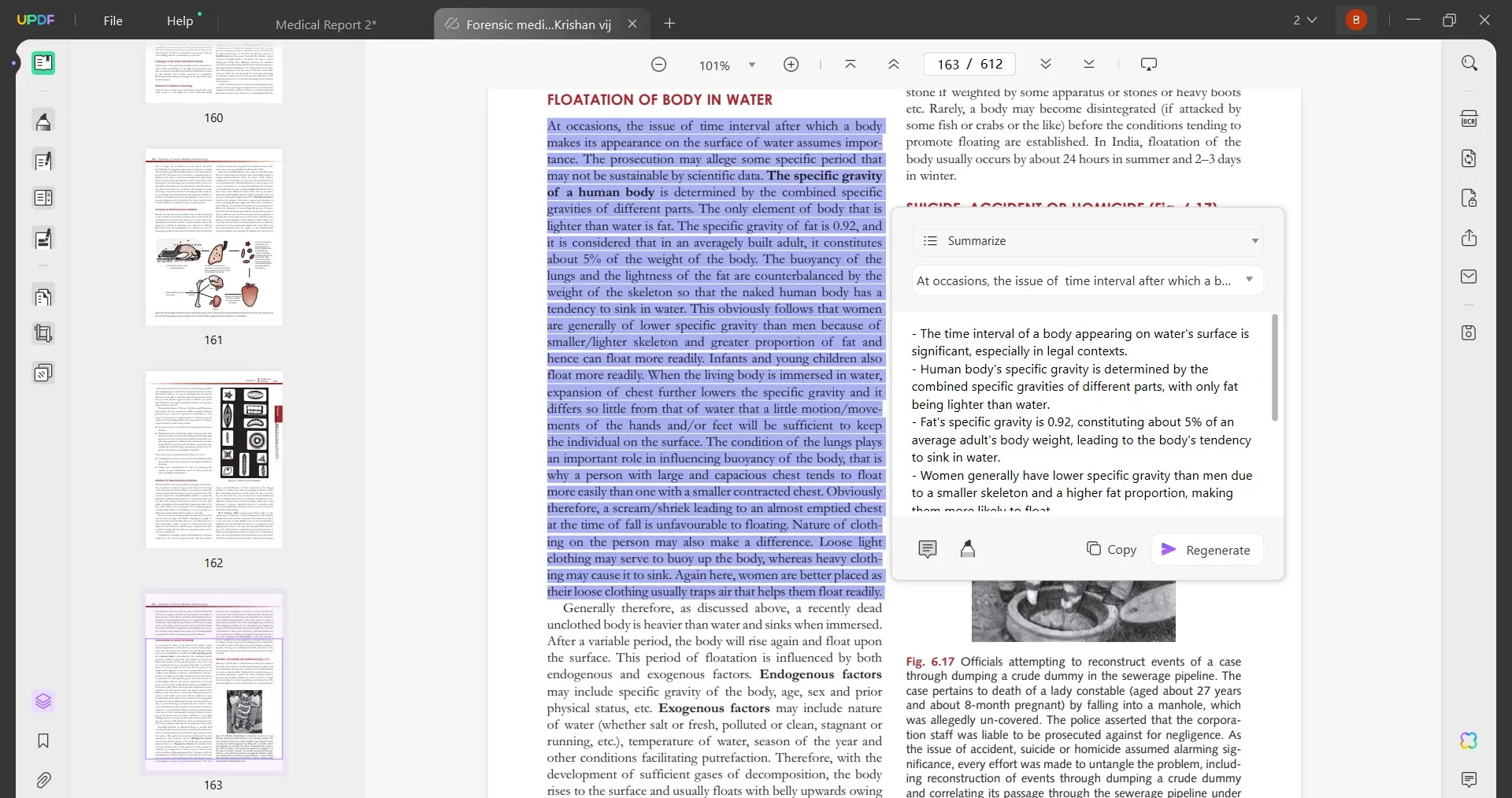
Task: Open the Layers panel icon
Action: tap(43, 701)
